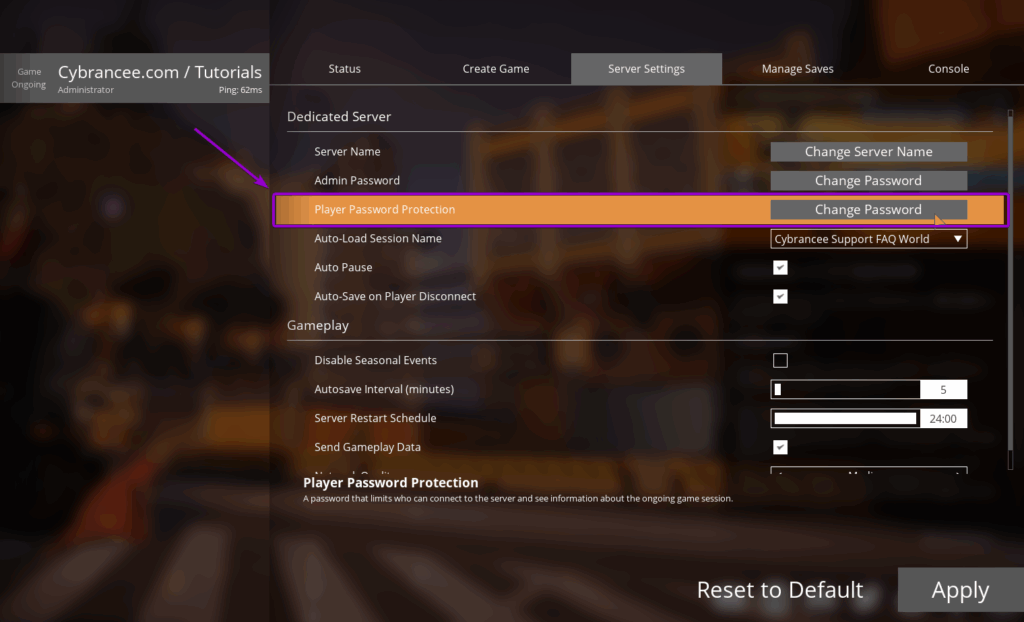
Task: Enable Disable Seasonal Events
Action: coord(780,360)
